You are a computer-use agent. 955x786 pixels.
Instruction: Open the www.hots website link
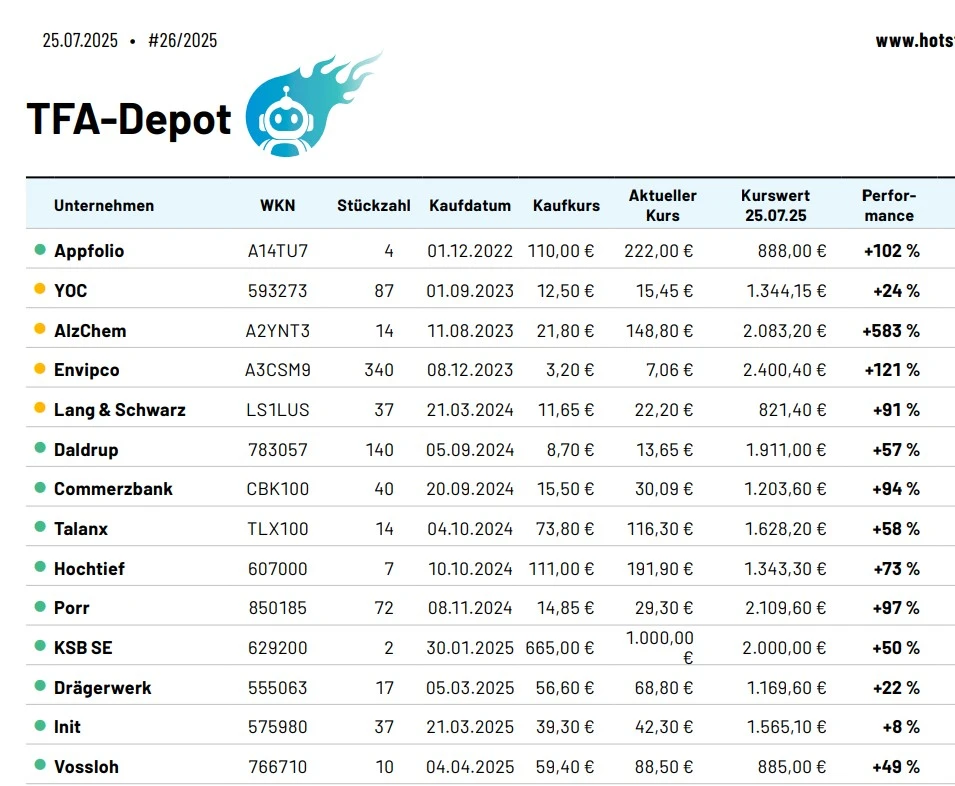pos(914,41)
